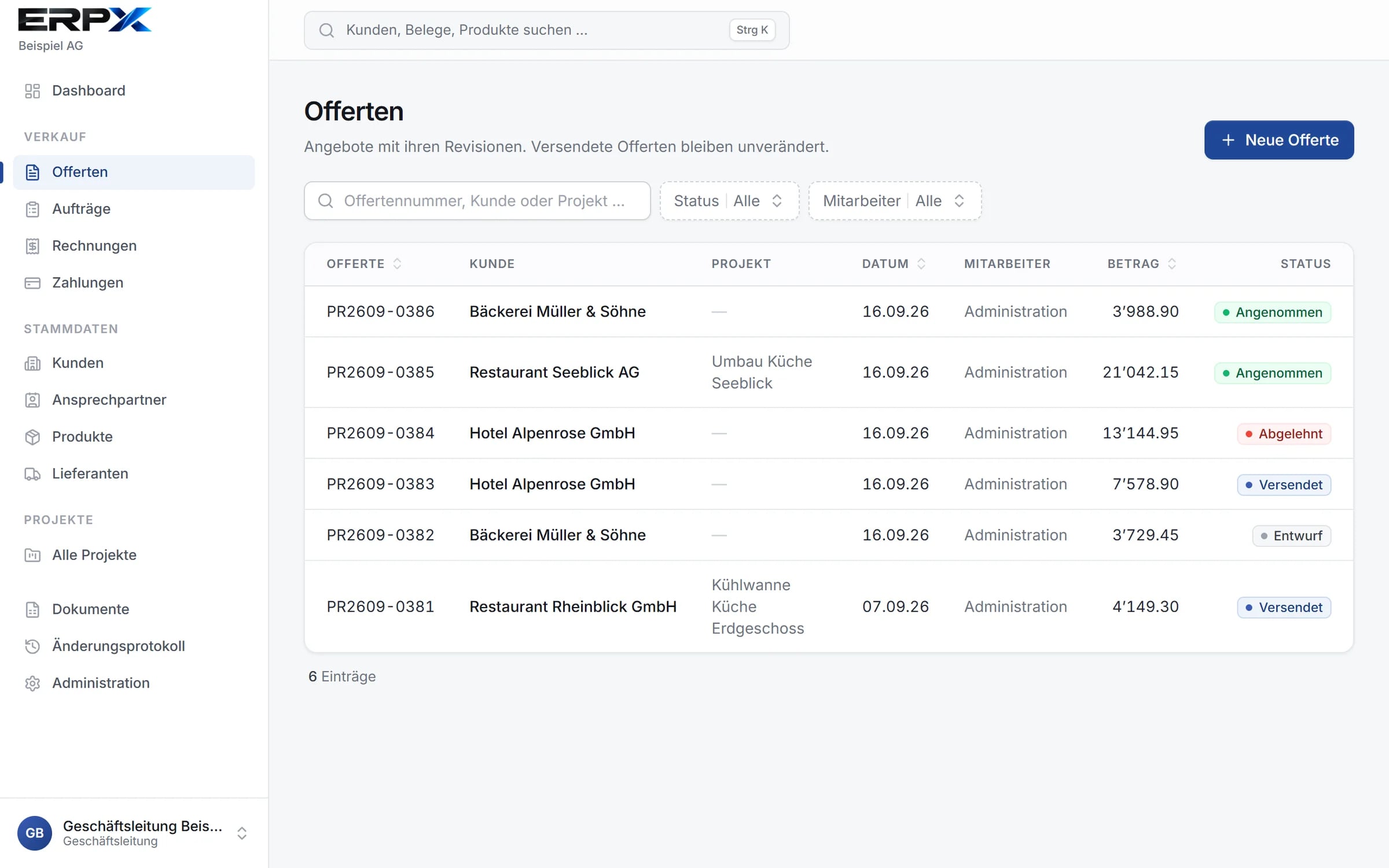Click project Kühlwanne Küche Erdgeschoss
The height and width of the screenshot is (868, 1389).
pyautogui.click(x=758, y=606)
